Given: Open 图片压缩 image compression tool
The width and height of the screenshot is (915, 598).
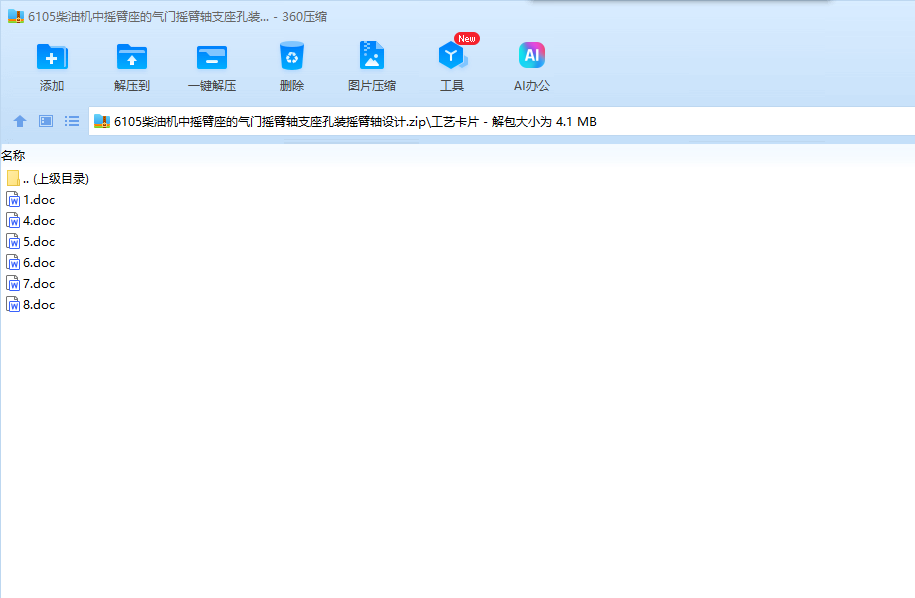Looking at the screenshot, I should point(372,56).
